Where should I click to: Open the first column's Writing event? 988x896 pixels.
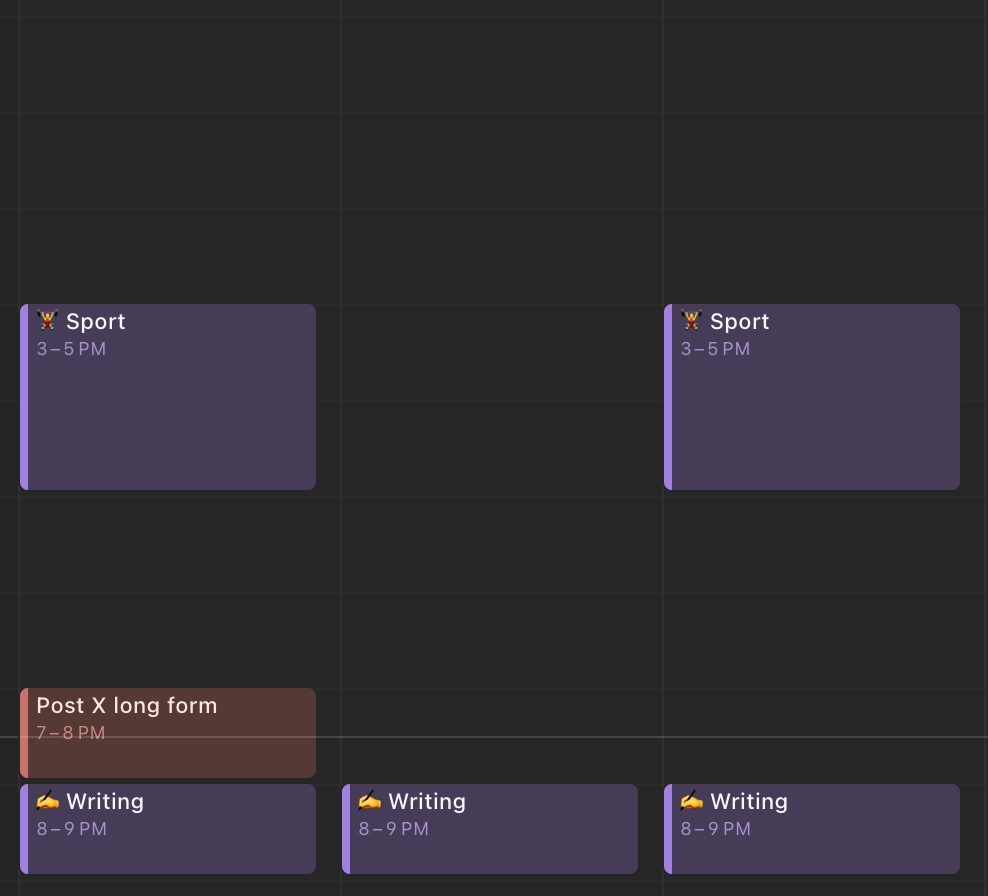(168, 829)
